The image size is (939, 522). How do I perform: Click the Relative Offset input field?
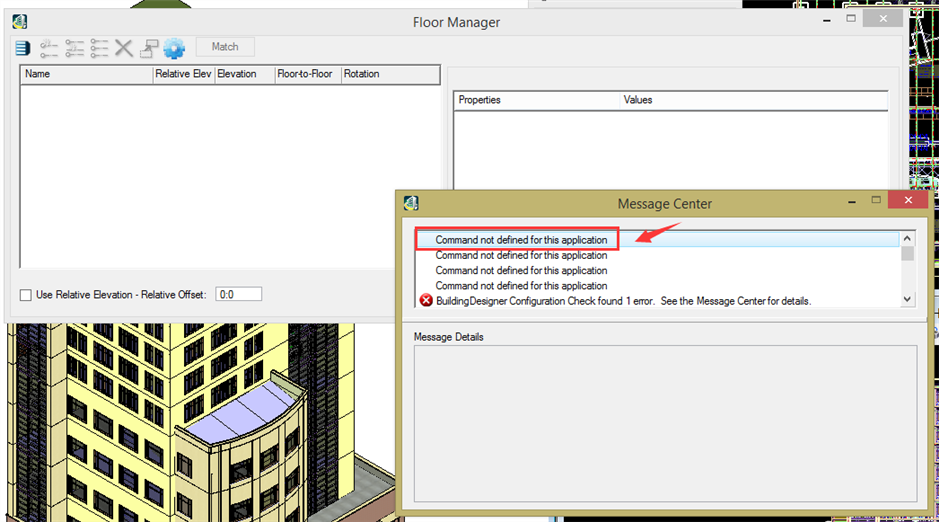[x=238, y=295]
